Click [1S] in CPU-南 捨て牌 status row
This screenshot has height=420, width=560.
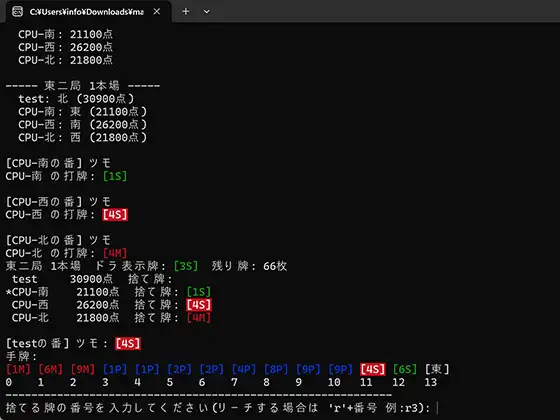click(x=199, y=292)
